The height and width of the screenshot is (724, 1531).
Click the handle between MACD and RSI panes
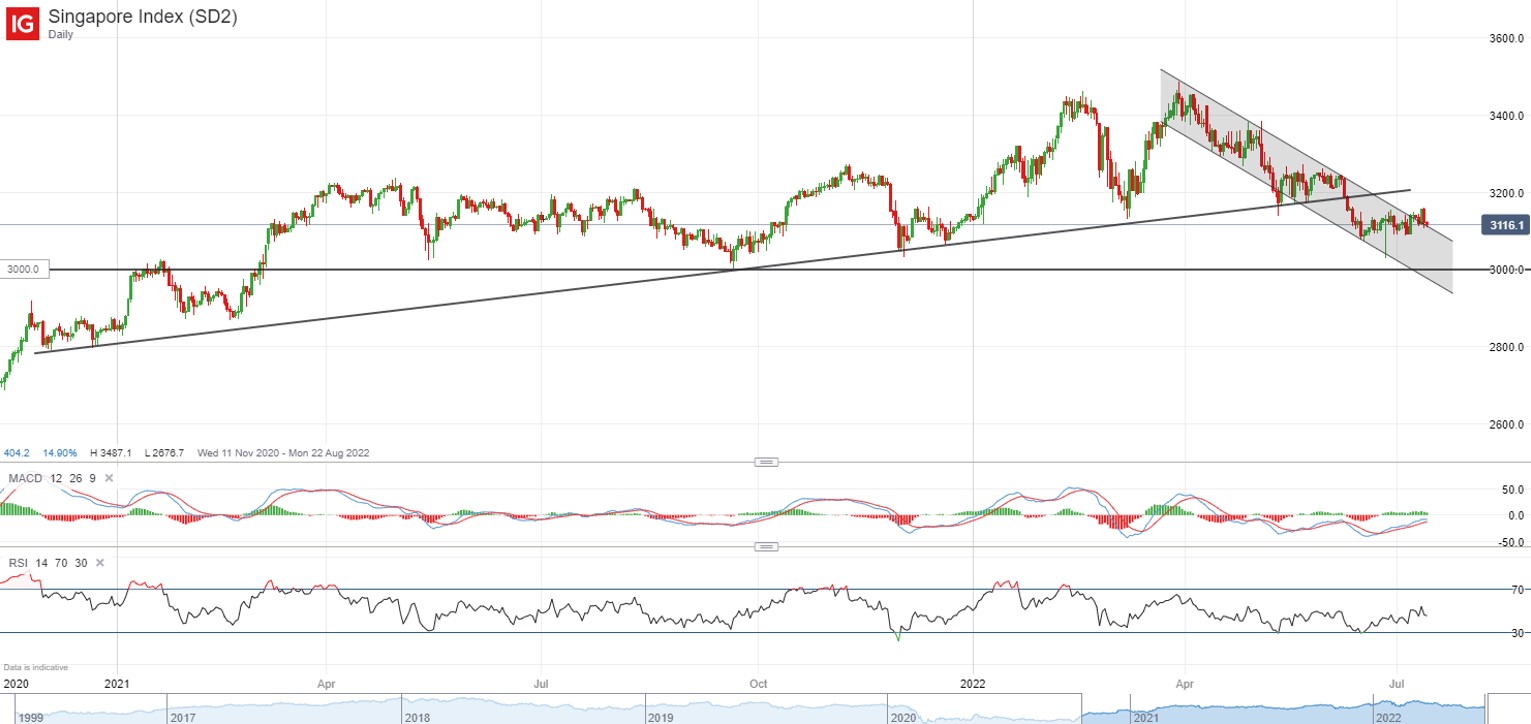[766, 547]
